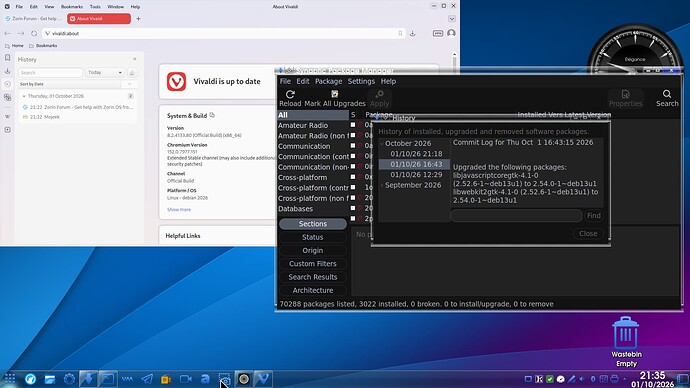This screenshot has width=690, height=388.
Task: Open Synaptic Settings menu
Action: (361, 81)
